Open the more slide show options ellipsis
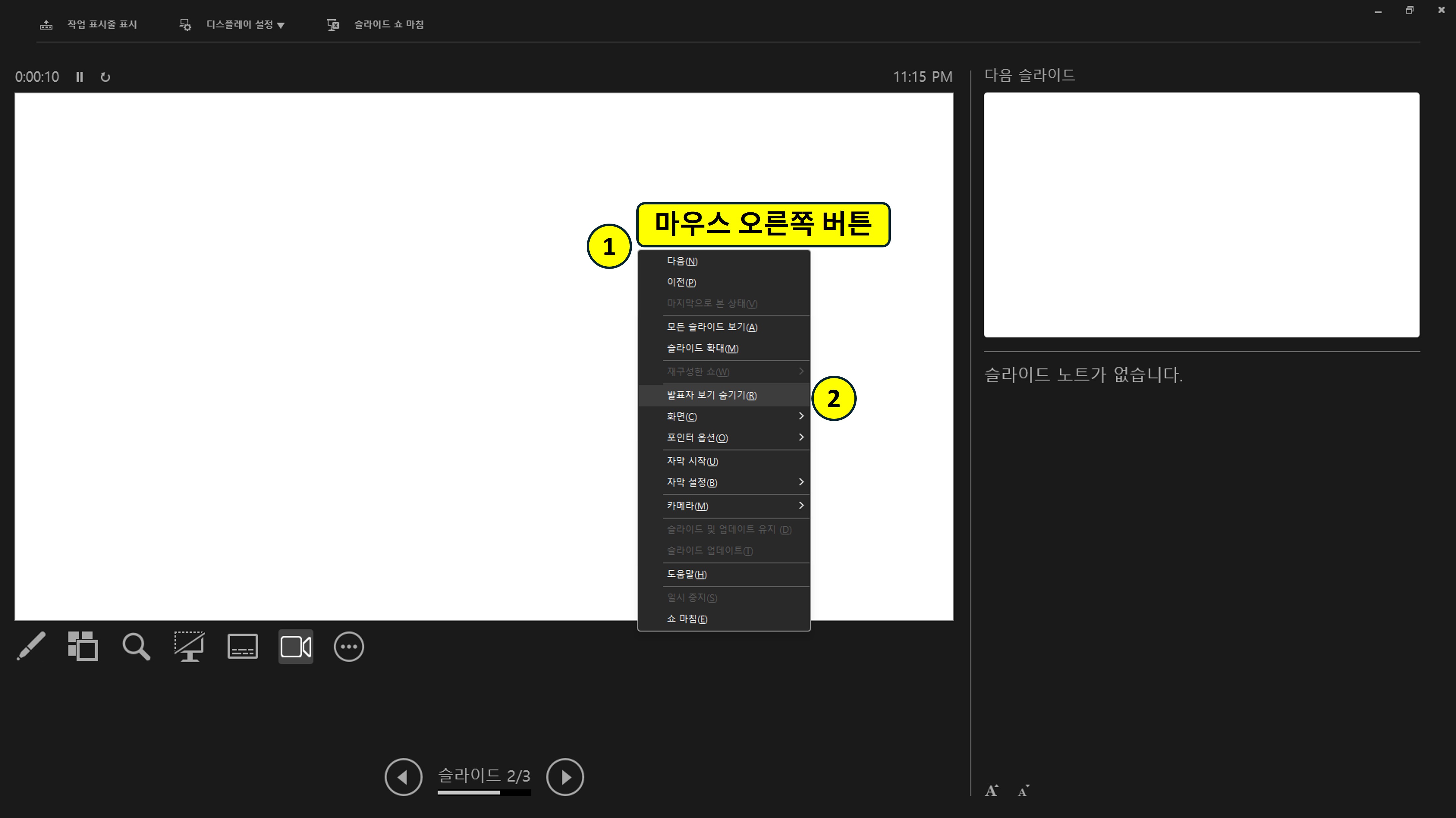 (349, 646)
